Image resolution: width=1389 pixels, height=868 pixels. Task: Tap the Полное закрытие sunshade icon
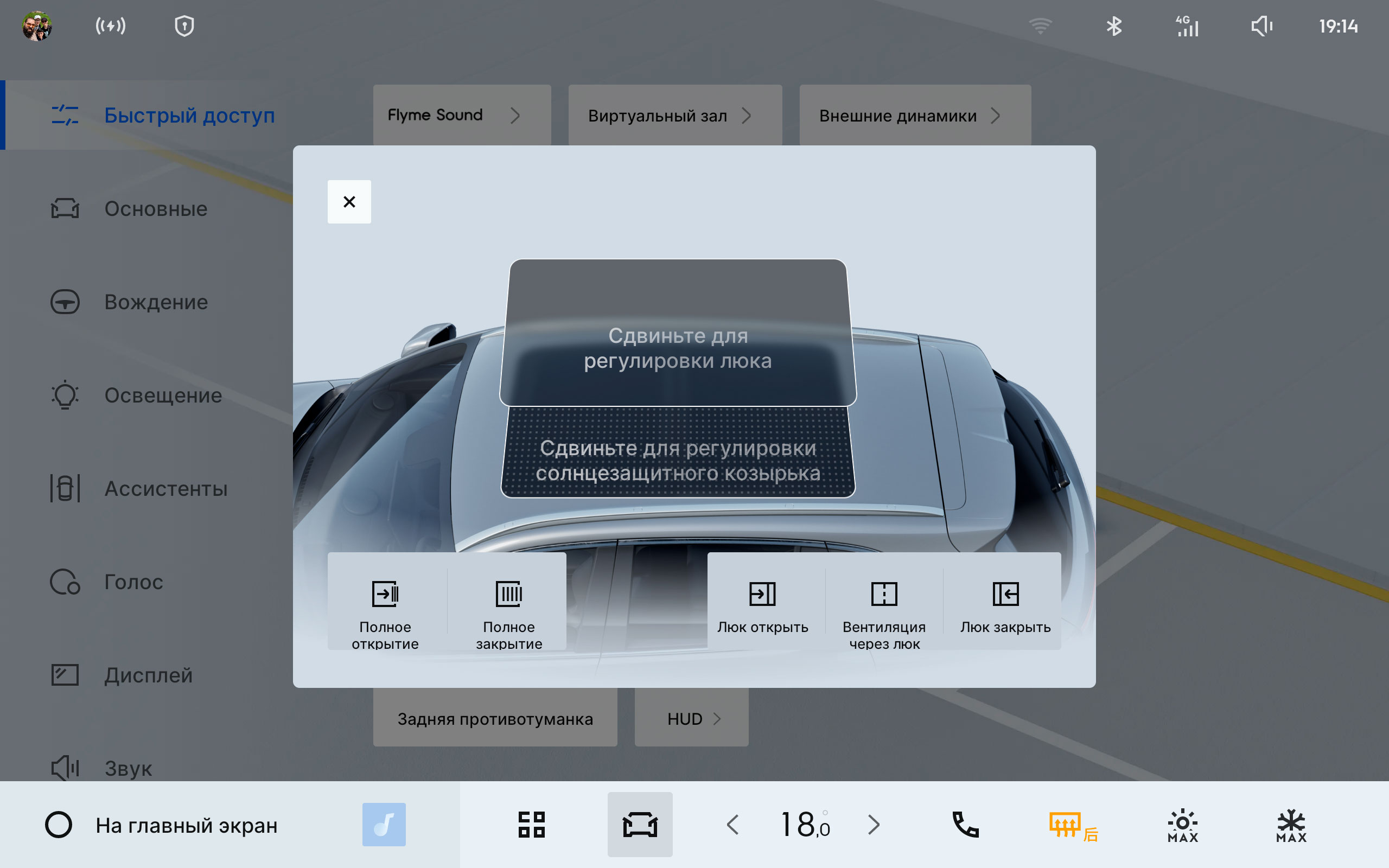click(508, 594)
